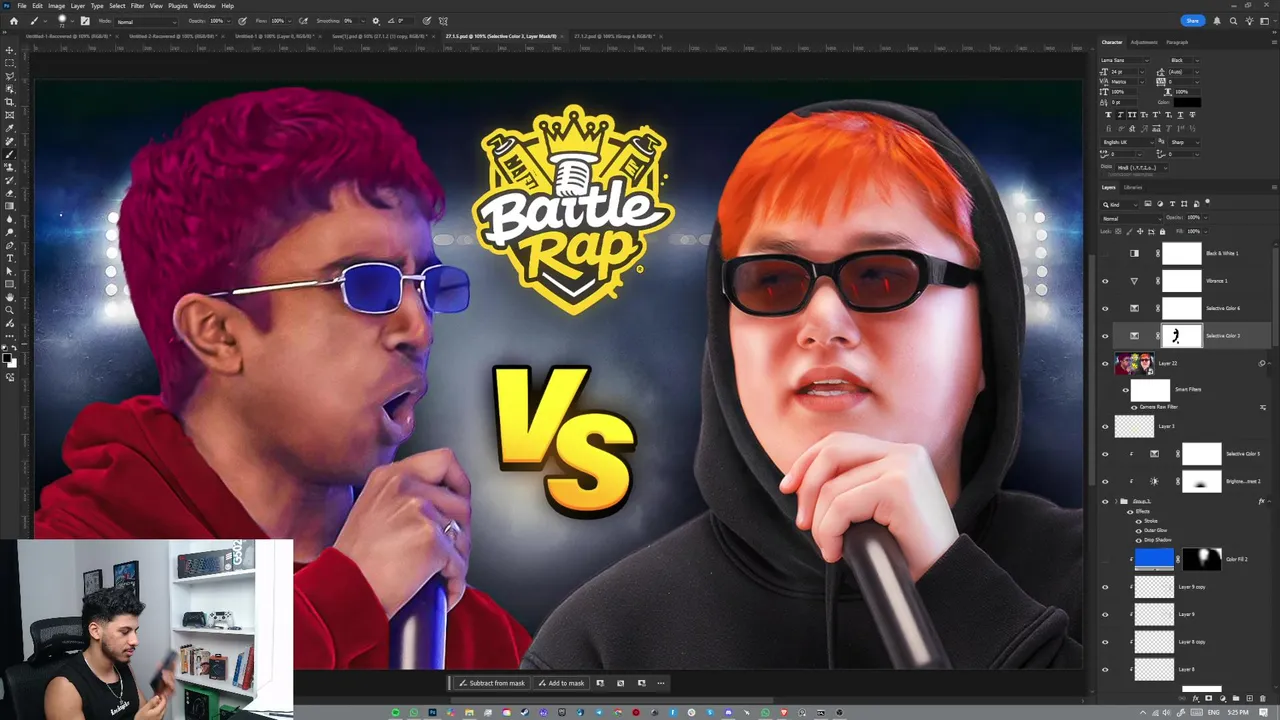Toggle Drop Shadow effect visibility
The width and height of the screenshot is (1280, 720).
pyautogui.click(x=1139, y=540)
